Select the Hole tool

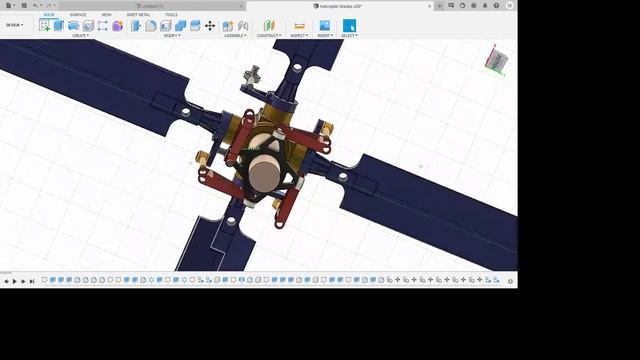88,26
